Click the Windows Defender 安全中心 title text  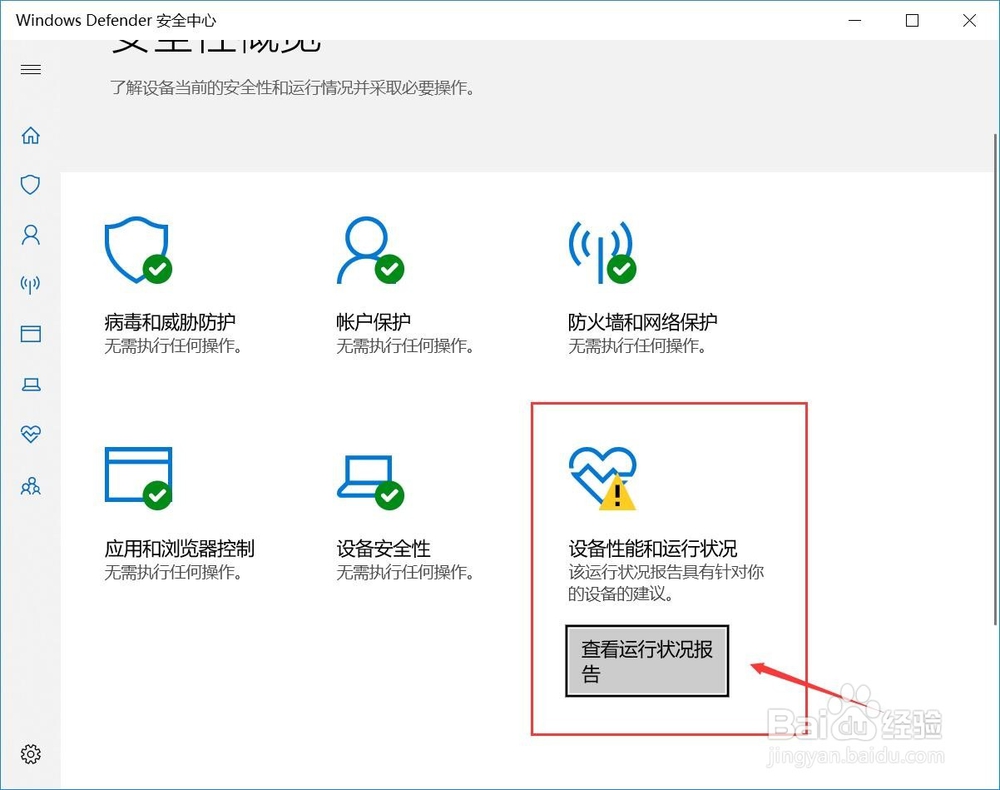click(116, 20)
